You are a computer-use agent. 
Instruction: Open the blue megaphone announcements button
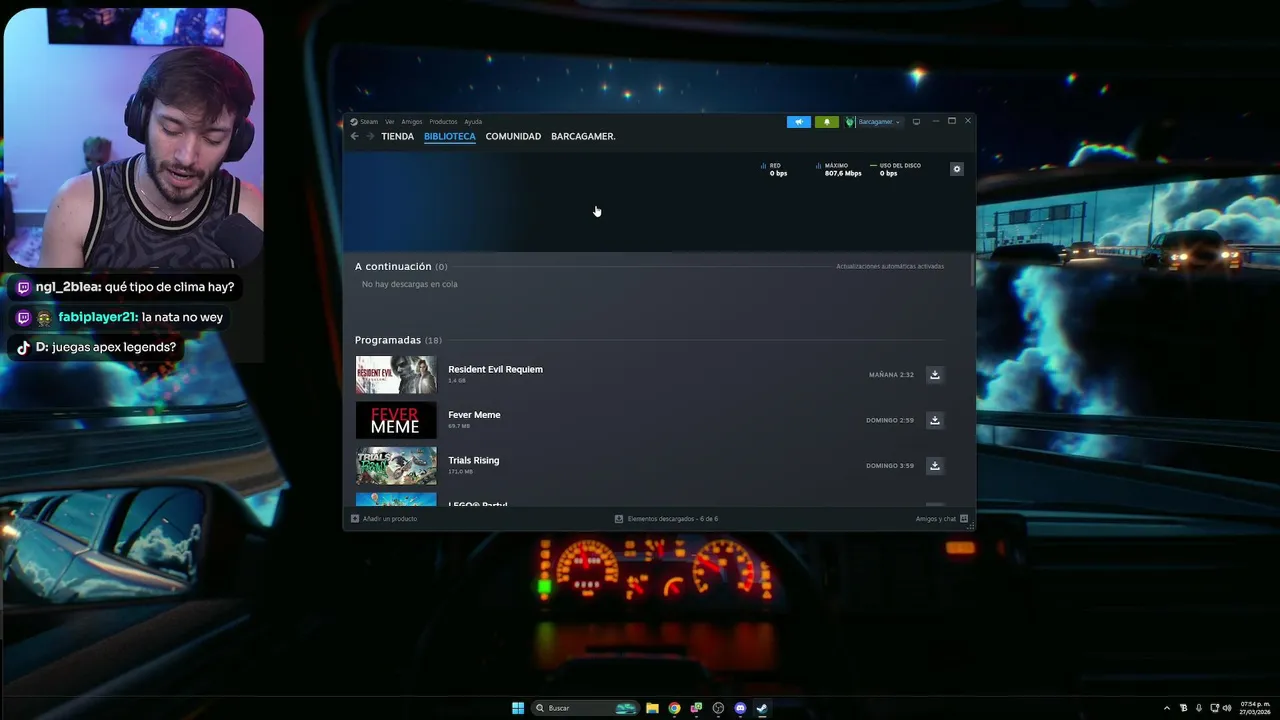click(x=799, y=122)
